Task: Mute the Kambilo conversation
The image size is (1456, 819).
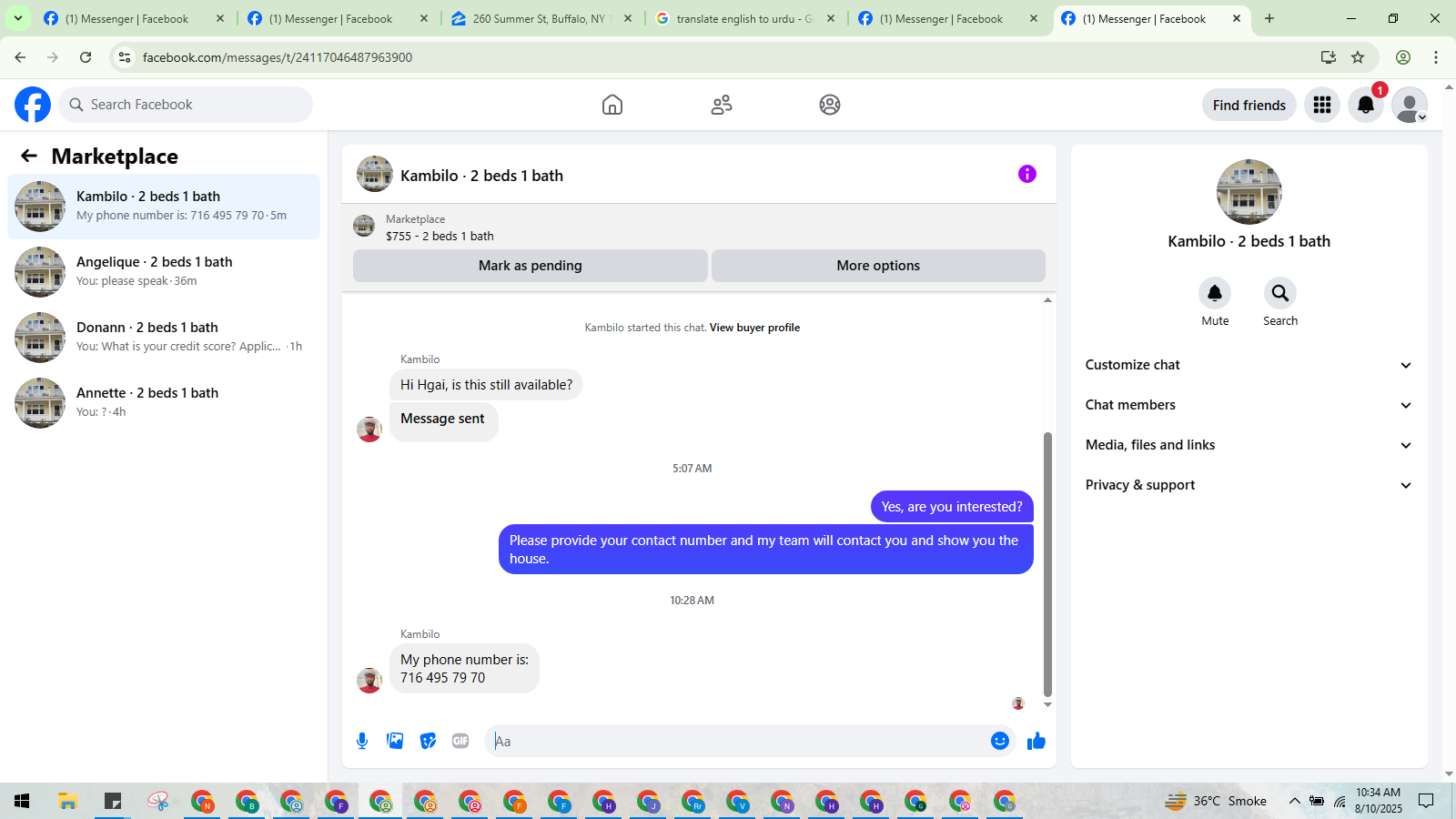Action: pyautogui.click(x=1215, y=293)
